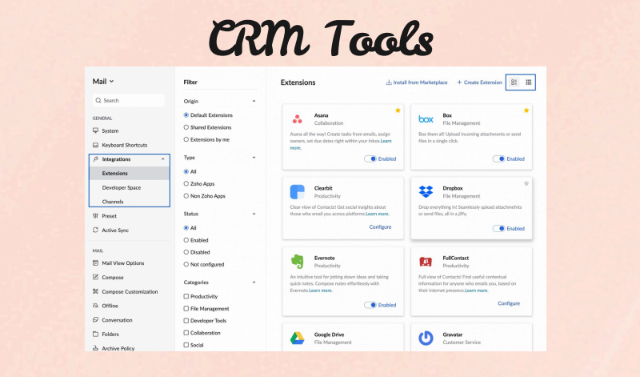Open Clearbit Learn more link

377,214
